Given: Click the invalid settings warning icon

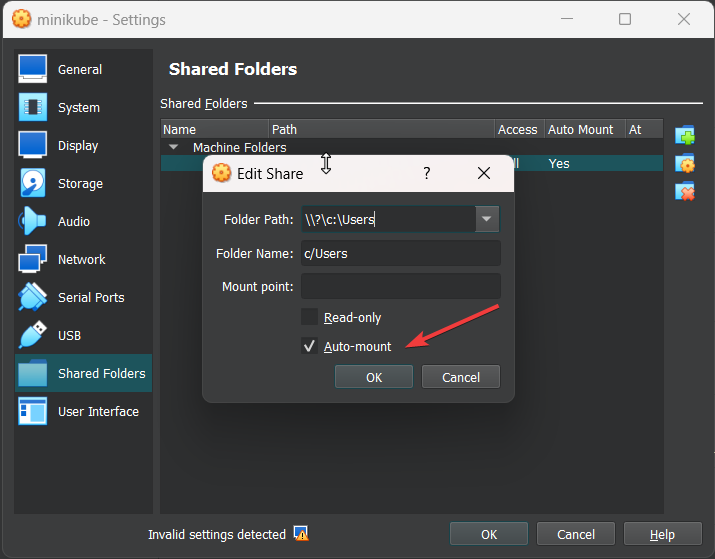Looking at the screenshot, I should click(301, 534).
